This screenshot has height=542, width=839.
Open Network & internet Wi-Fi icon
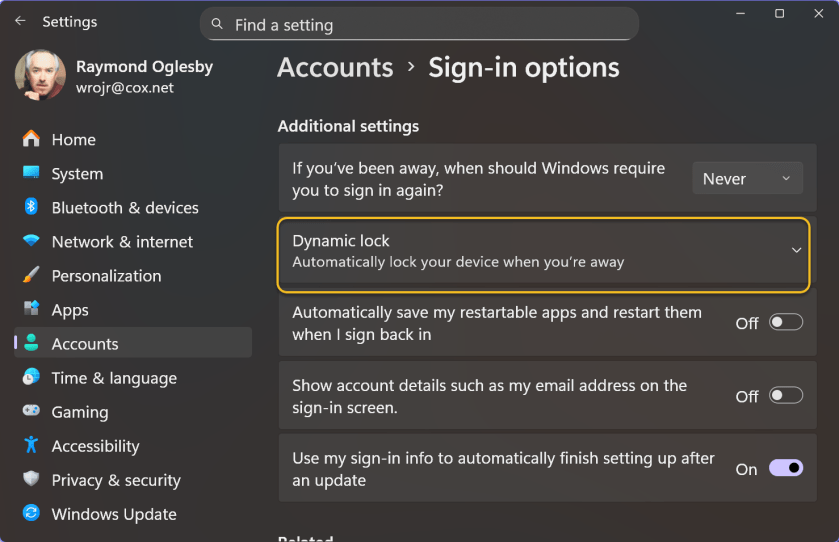pos(31,241)
